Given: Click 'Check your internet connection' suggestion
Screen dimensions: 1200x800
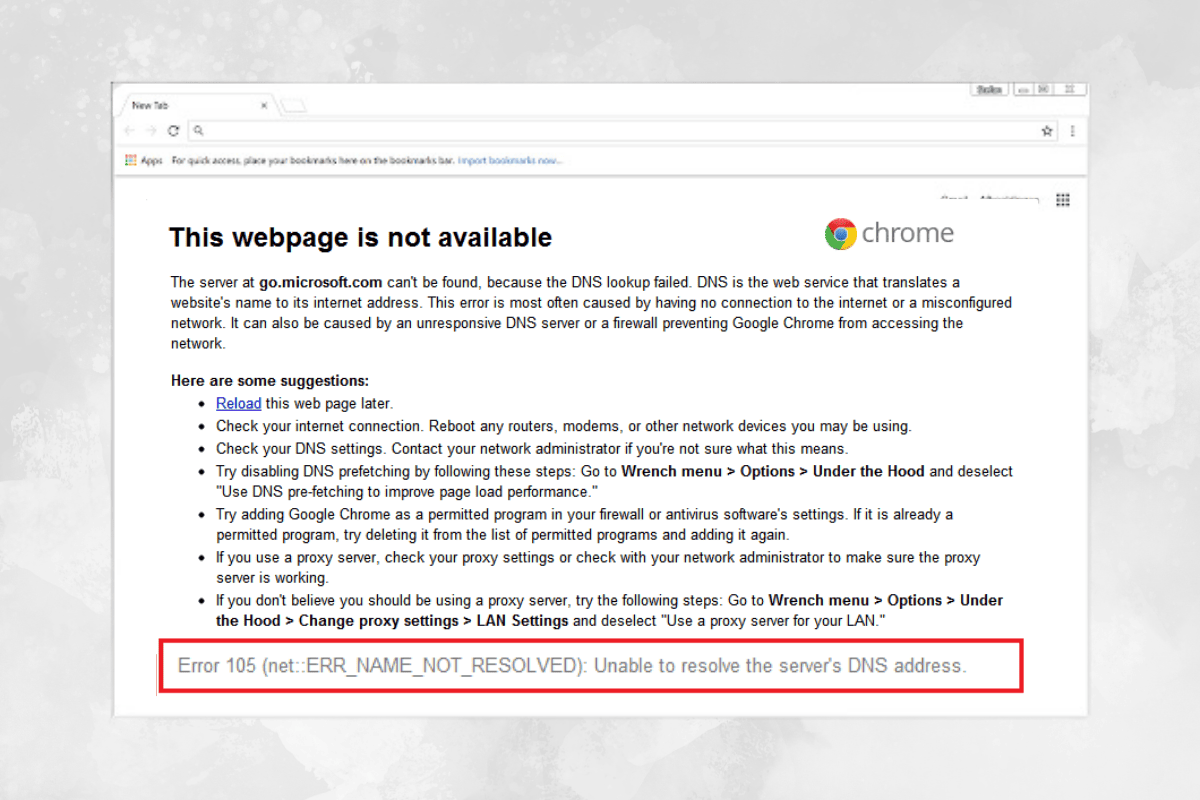Looking at the screenshot, I should tap(564, 427).
